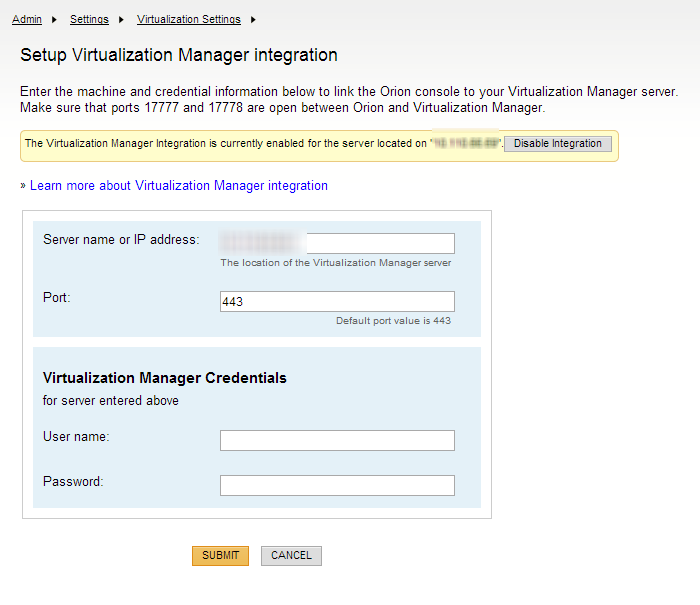Click 'The location of the Virtualization Manager server' hint
700x605 pixels.
click(336, 263)
